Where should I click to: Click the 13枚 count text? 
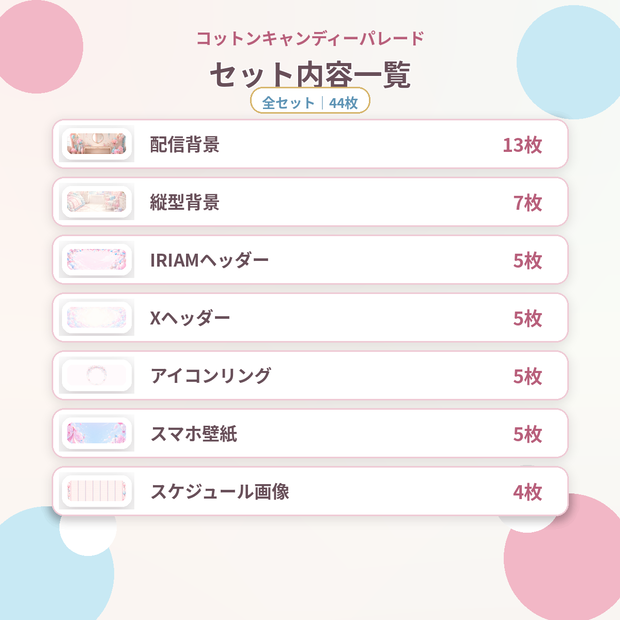[x=522, y=145]
